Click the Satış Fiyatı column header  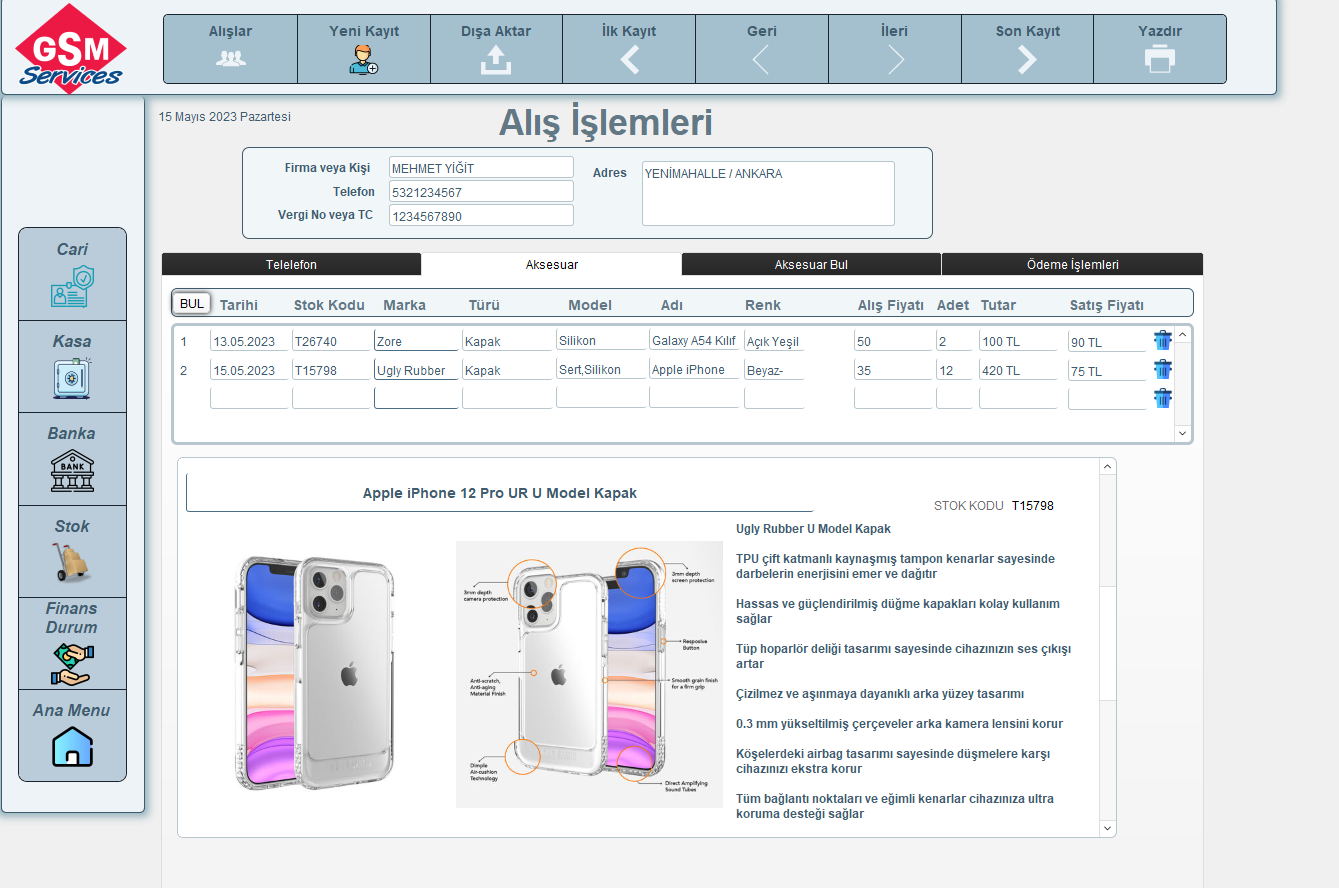(x=1107, y=305)
